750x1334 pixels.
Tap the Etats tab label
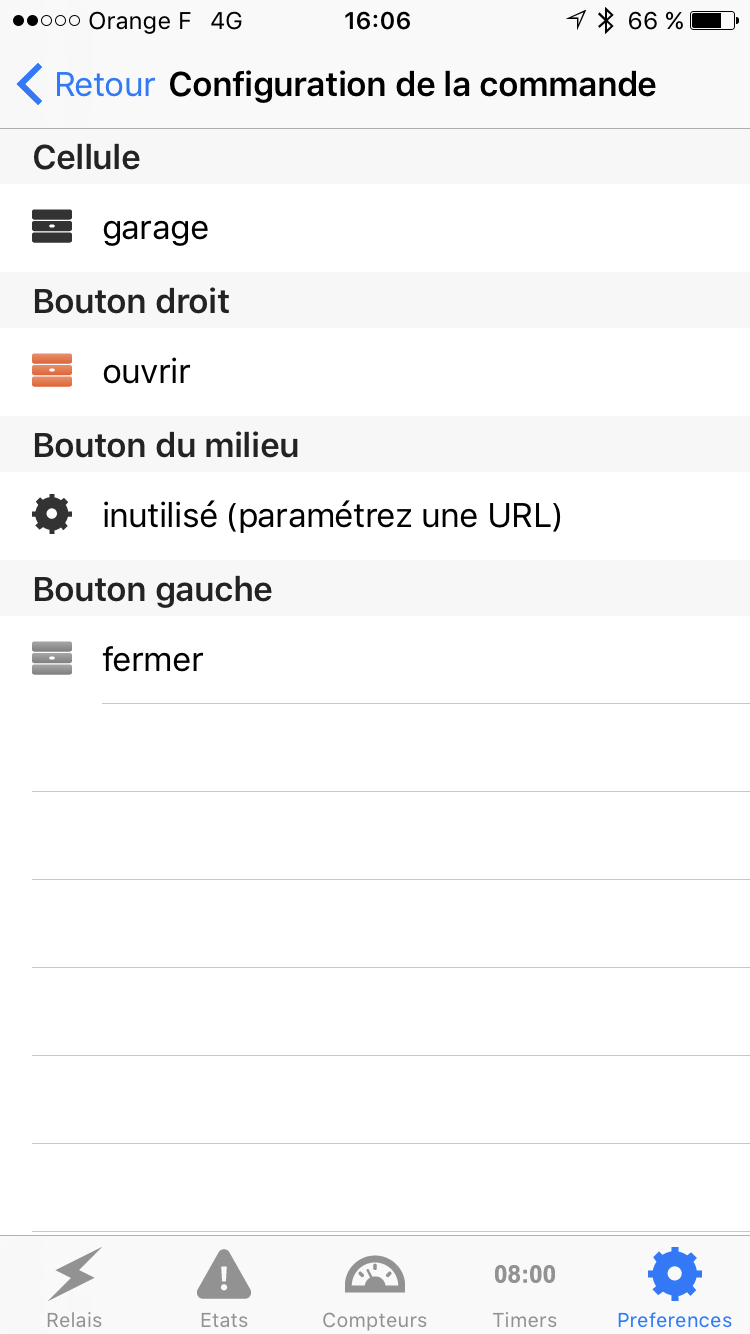[x=224, y=1320]
